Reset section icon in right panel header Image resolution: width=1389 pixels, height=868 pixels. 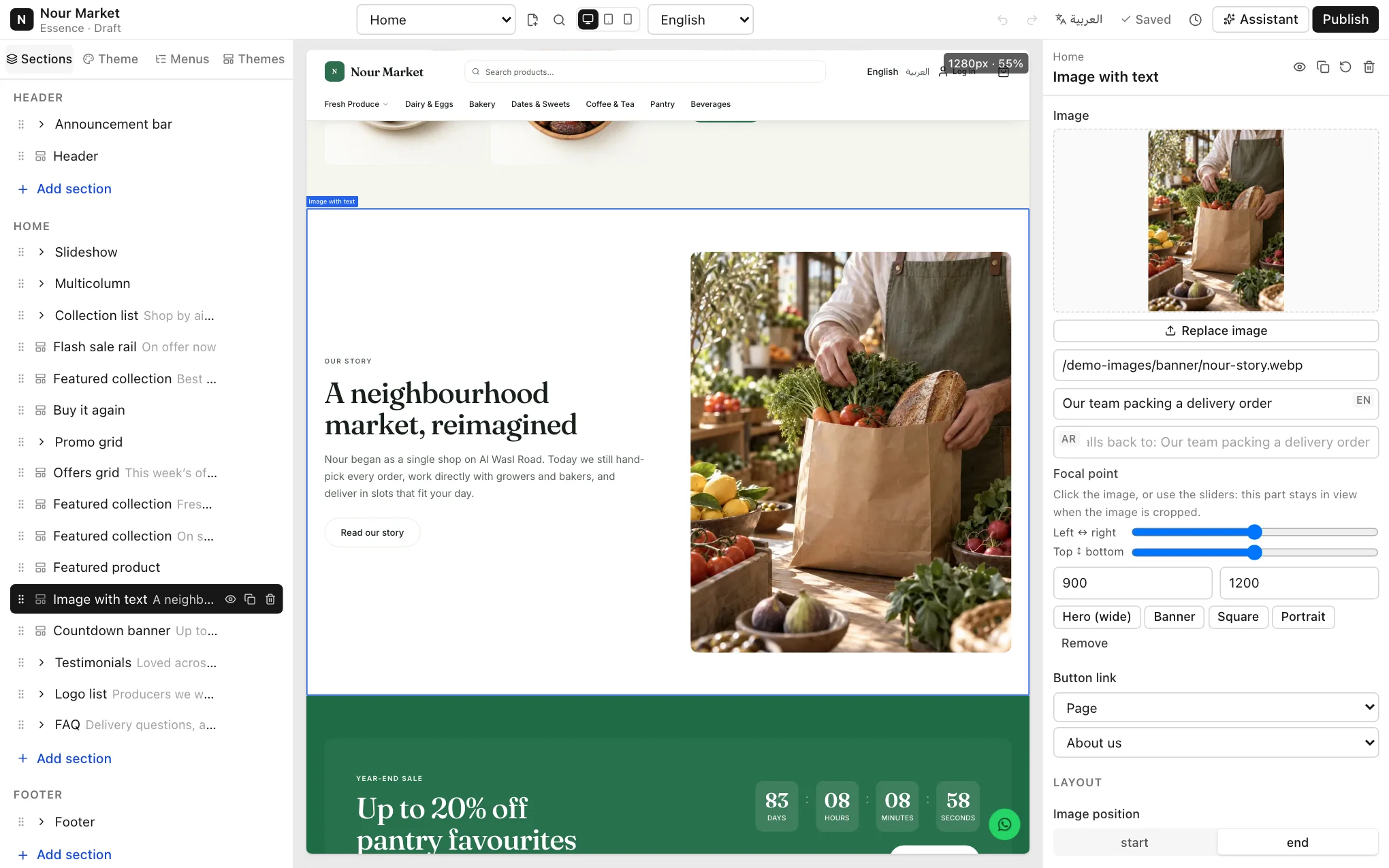pos(1345,67)
